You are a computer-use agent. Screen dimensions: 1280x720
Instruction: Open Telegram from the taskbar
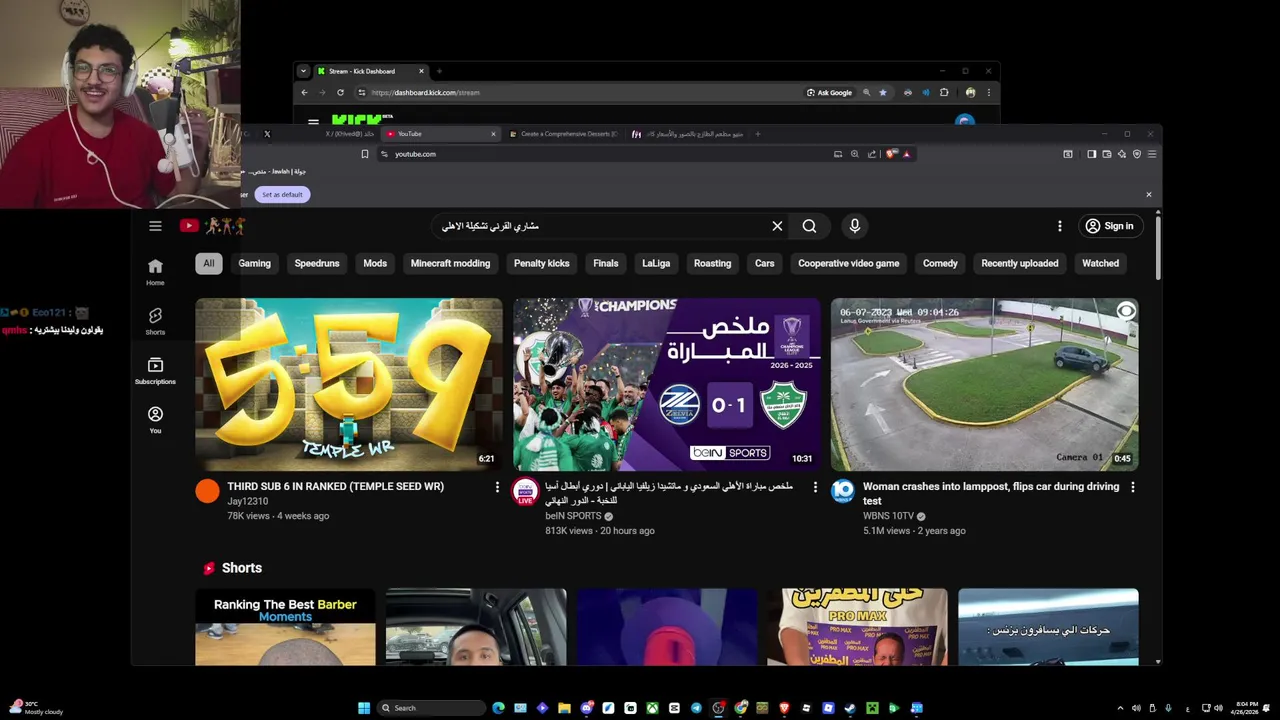696,708
